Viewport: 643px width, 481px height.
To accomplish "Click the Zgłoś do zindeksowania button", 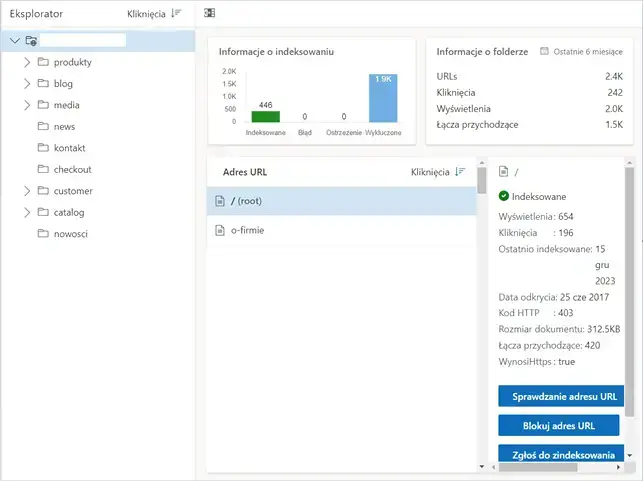I will (x=560, y=454).
